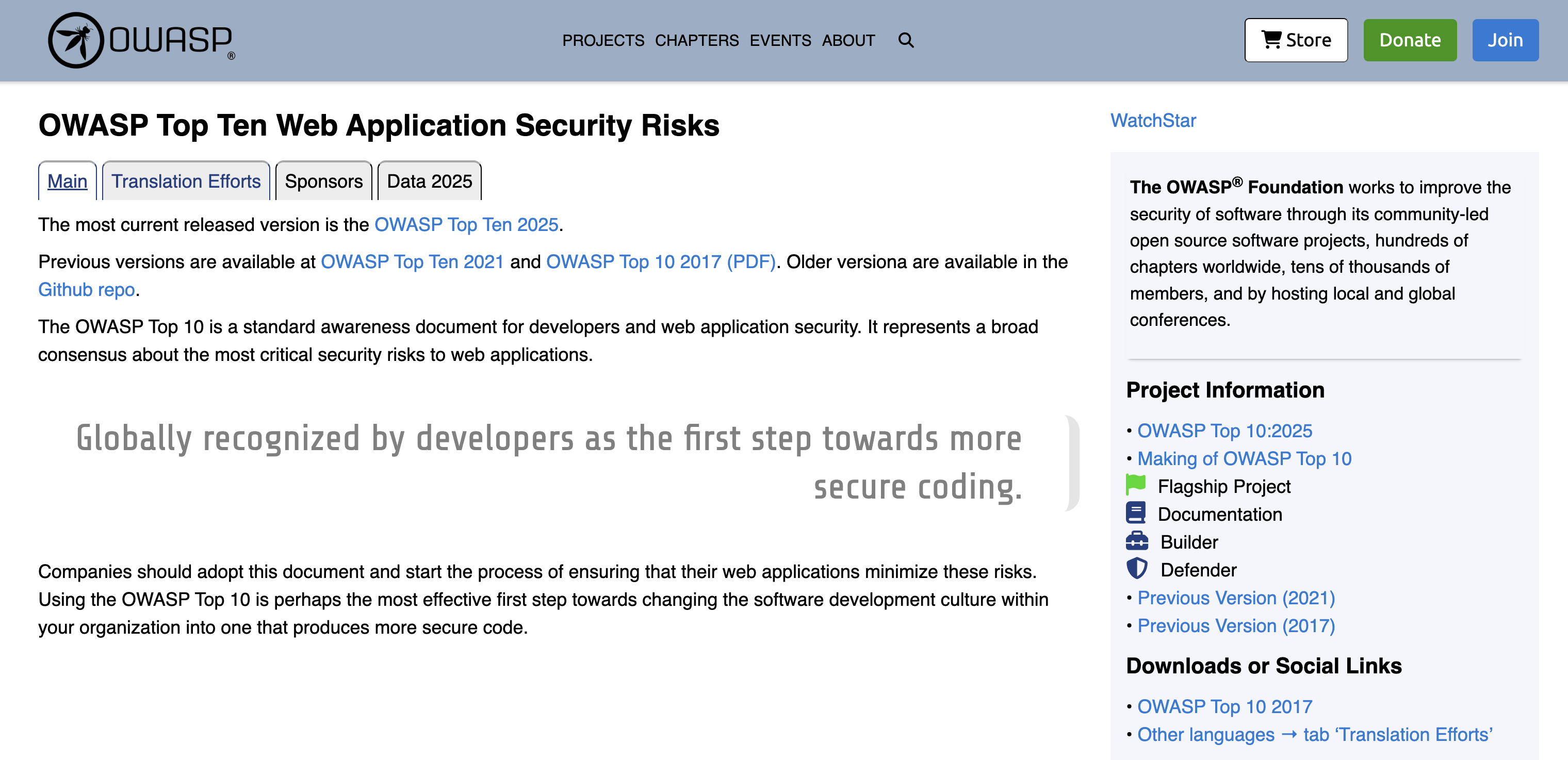Open the Sponsors tab

tap(324, 181)
